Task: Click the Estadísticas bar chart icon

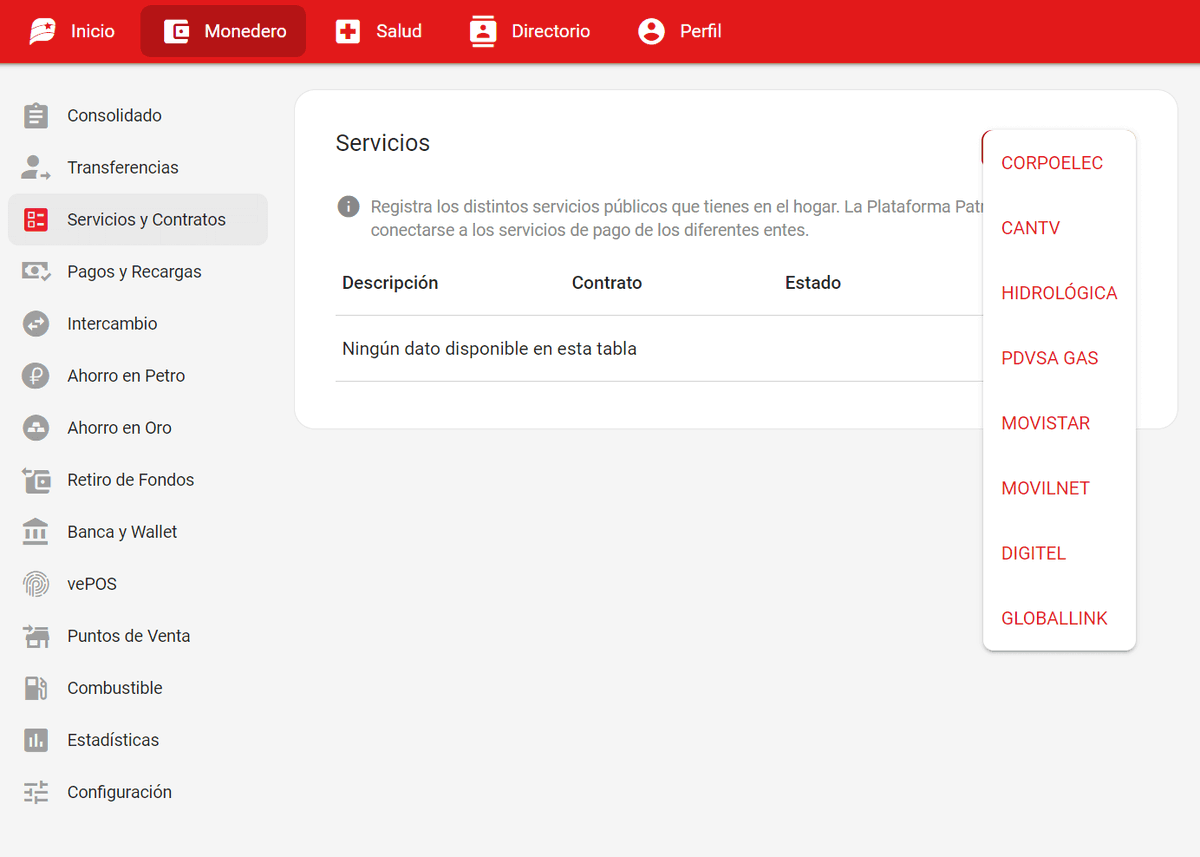Action: [x=36, y=740]
